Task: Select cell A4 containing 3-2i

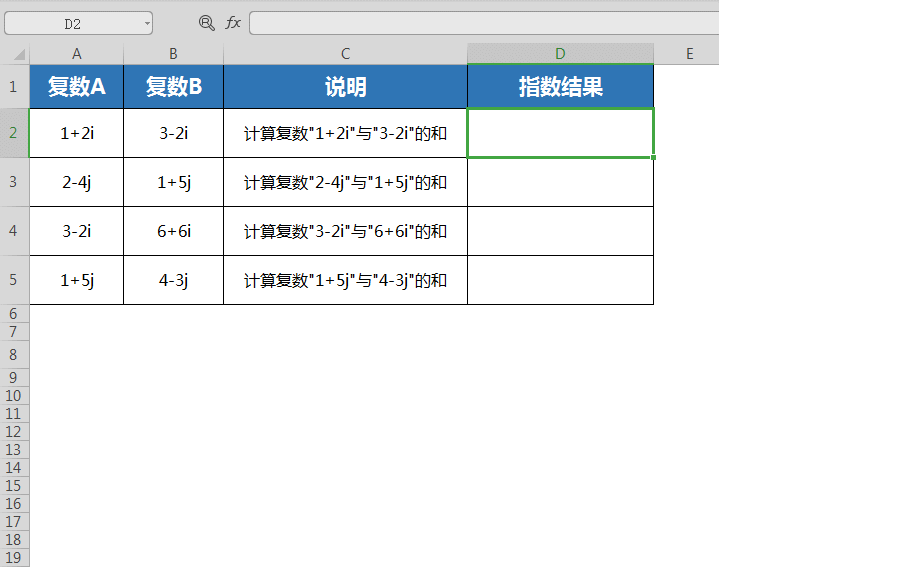Action: [x=77, y=231]
